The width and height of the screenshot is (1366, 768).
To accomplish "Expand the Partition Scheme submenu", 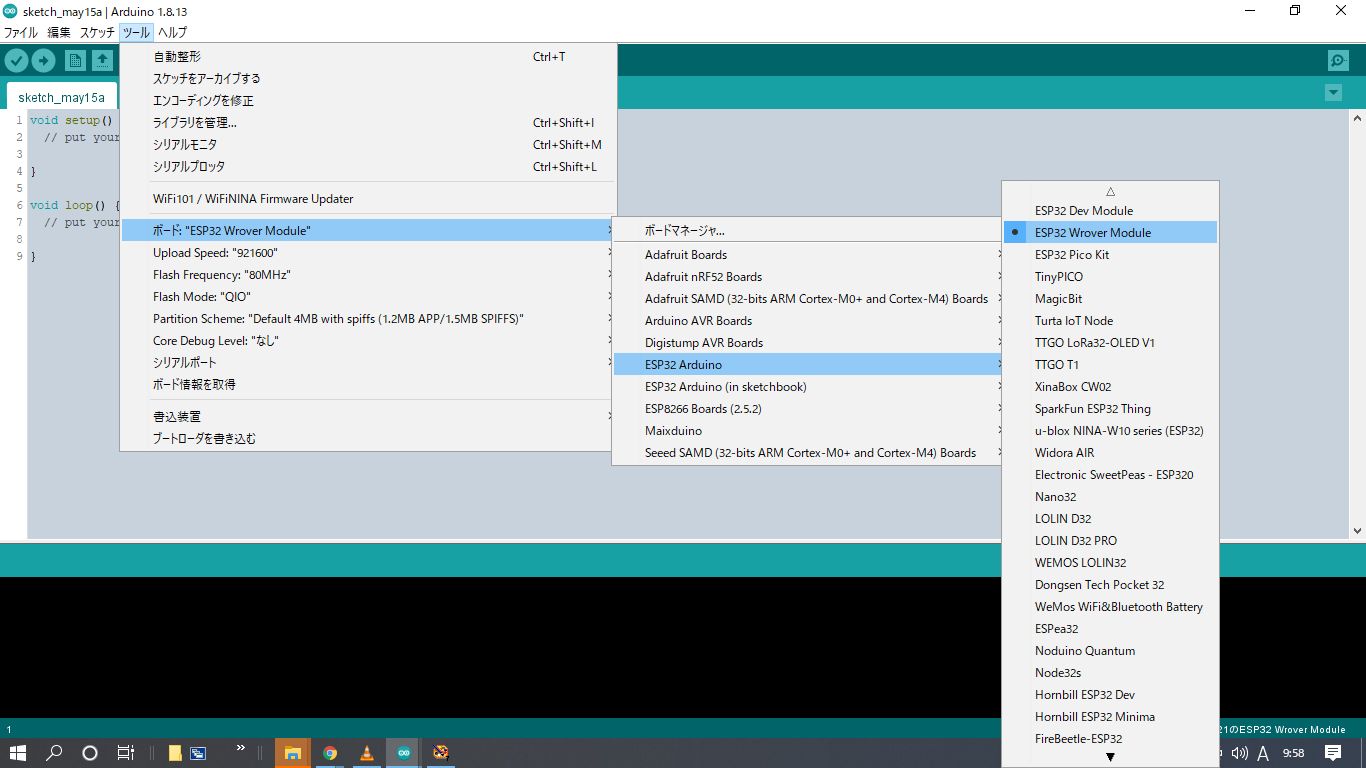I will coord(368,319).
